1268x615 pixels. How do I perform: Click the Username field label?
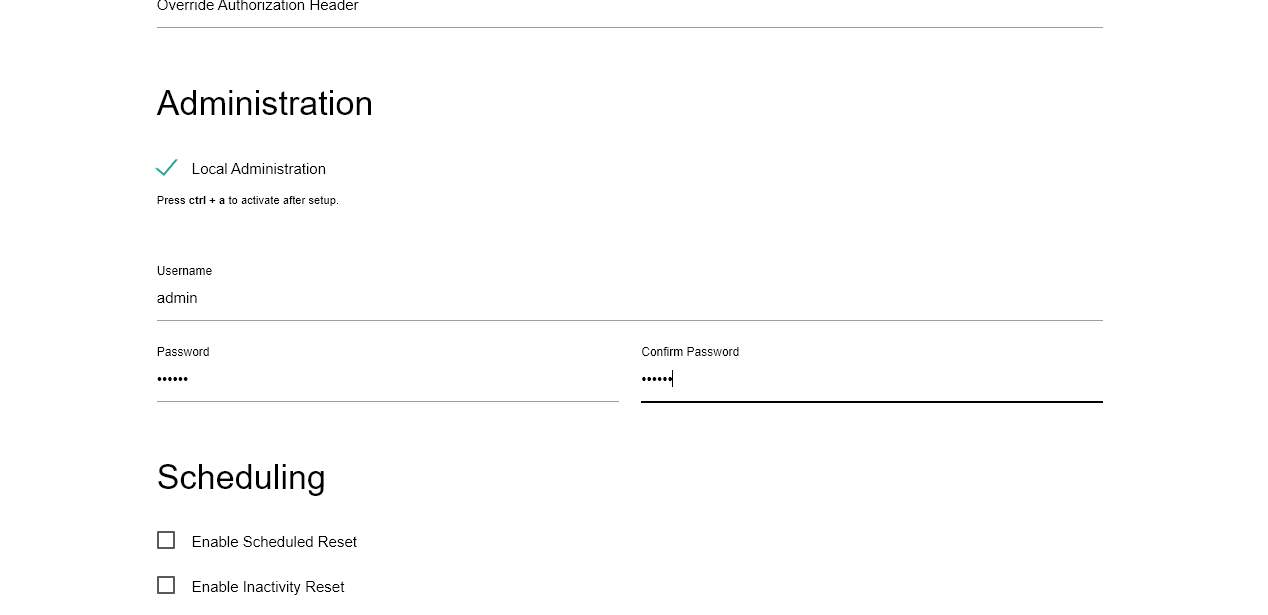tap(184, 271)
